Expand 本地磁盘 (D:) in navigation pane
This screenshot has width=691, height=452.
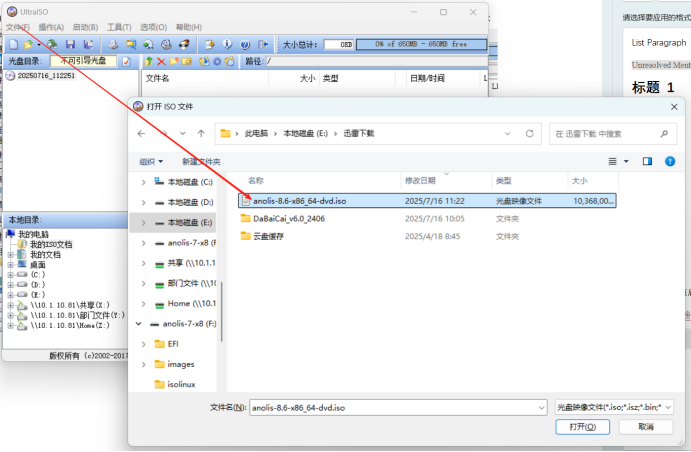click(x=143, y=202)
